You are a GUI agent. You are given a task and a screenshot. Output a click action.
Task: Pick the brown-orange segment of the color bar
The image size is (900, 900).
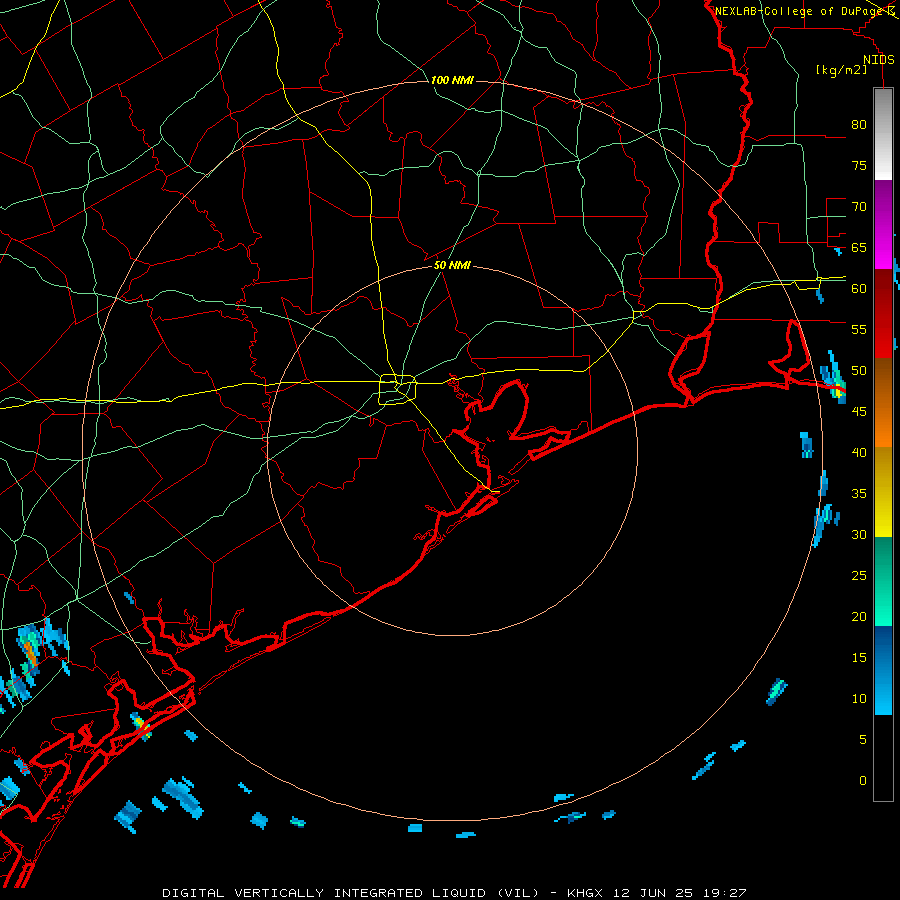[883, 402]
